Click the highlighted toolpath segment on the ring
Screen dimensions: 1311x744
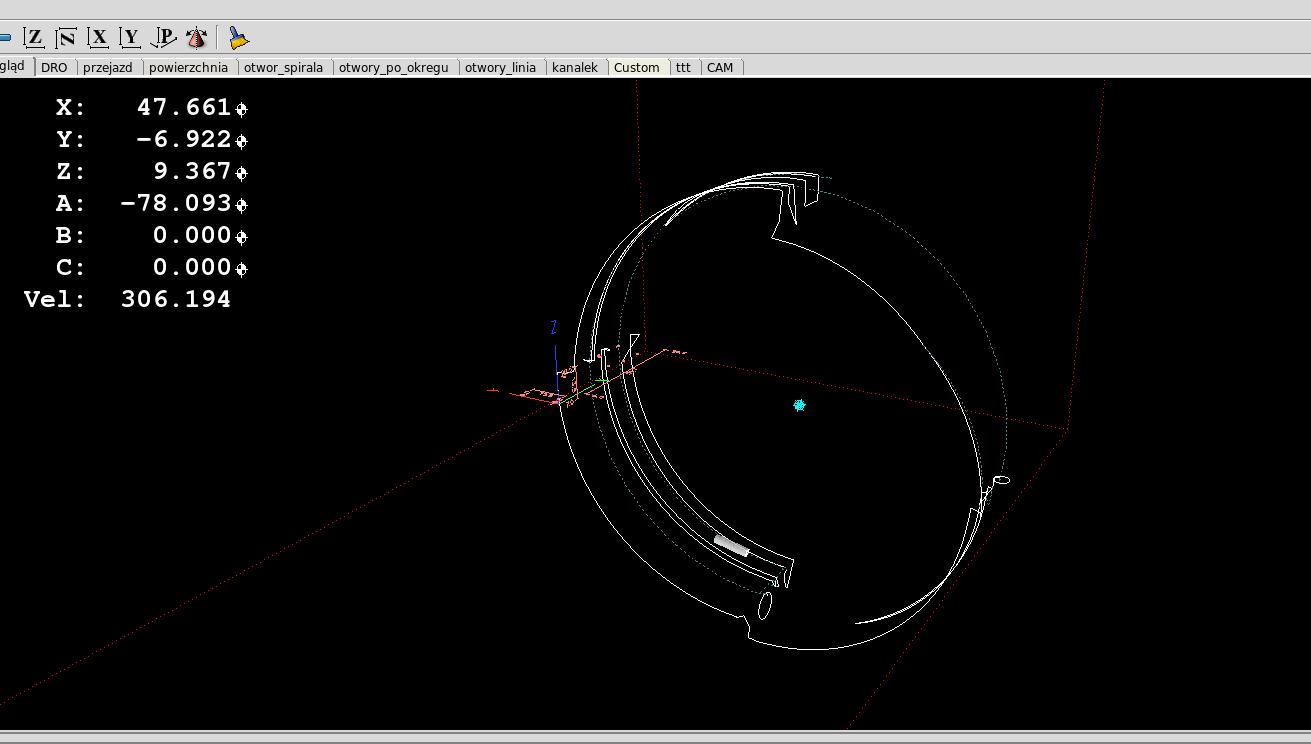(x=731, y=545)
